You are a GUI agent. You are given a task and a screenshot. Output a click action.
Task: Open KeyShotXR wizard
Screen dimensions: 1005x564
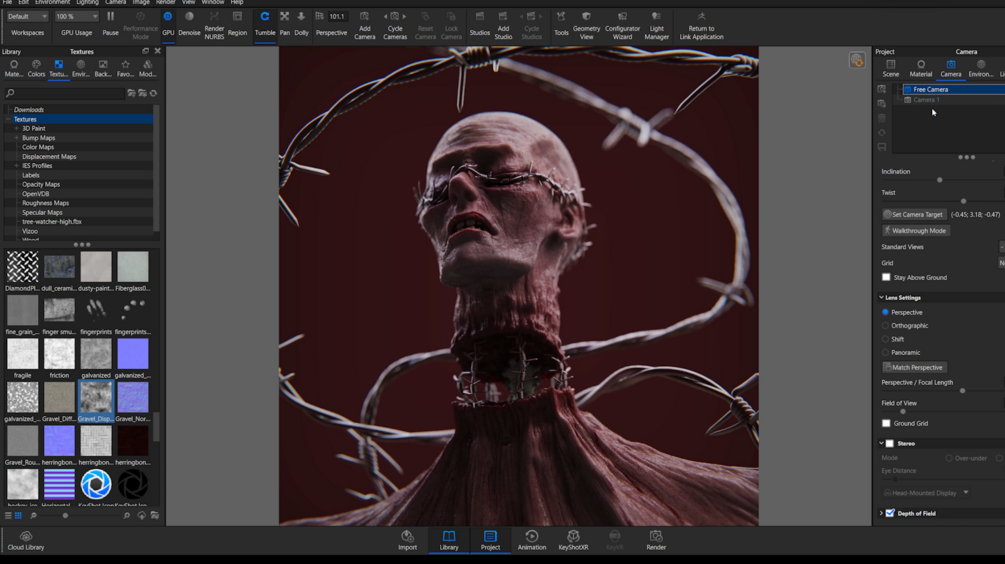573,540
